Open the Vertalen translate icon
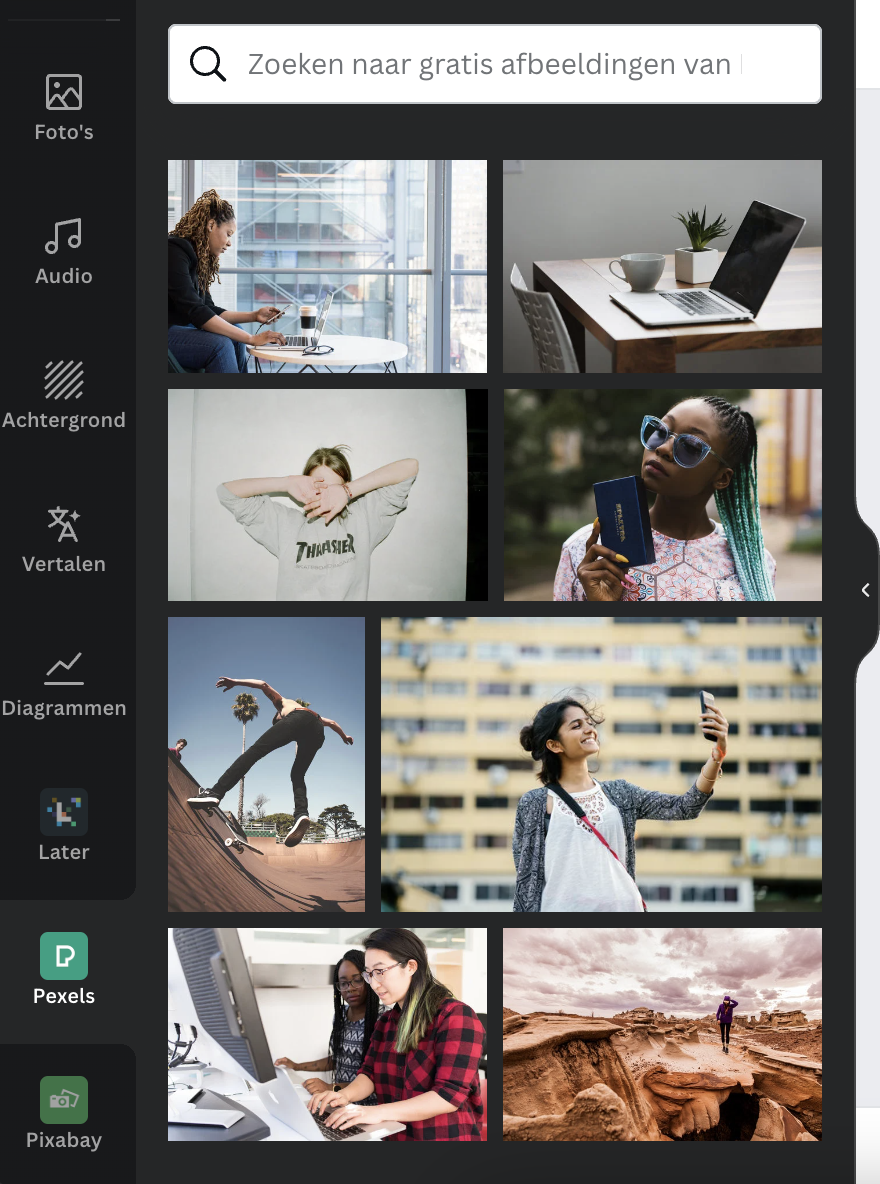Image resolution: width=880 pixels, height=1184 pixels. point(63,524)
